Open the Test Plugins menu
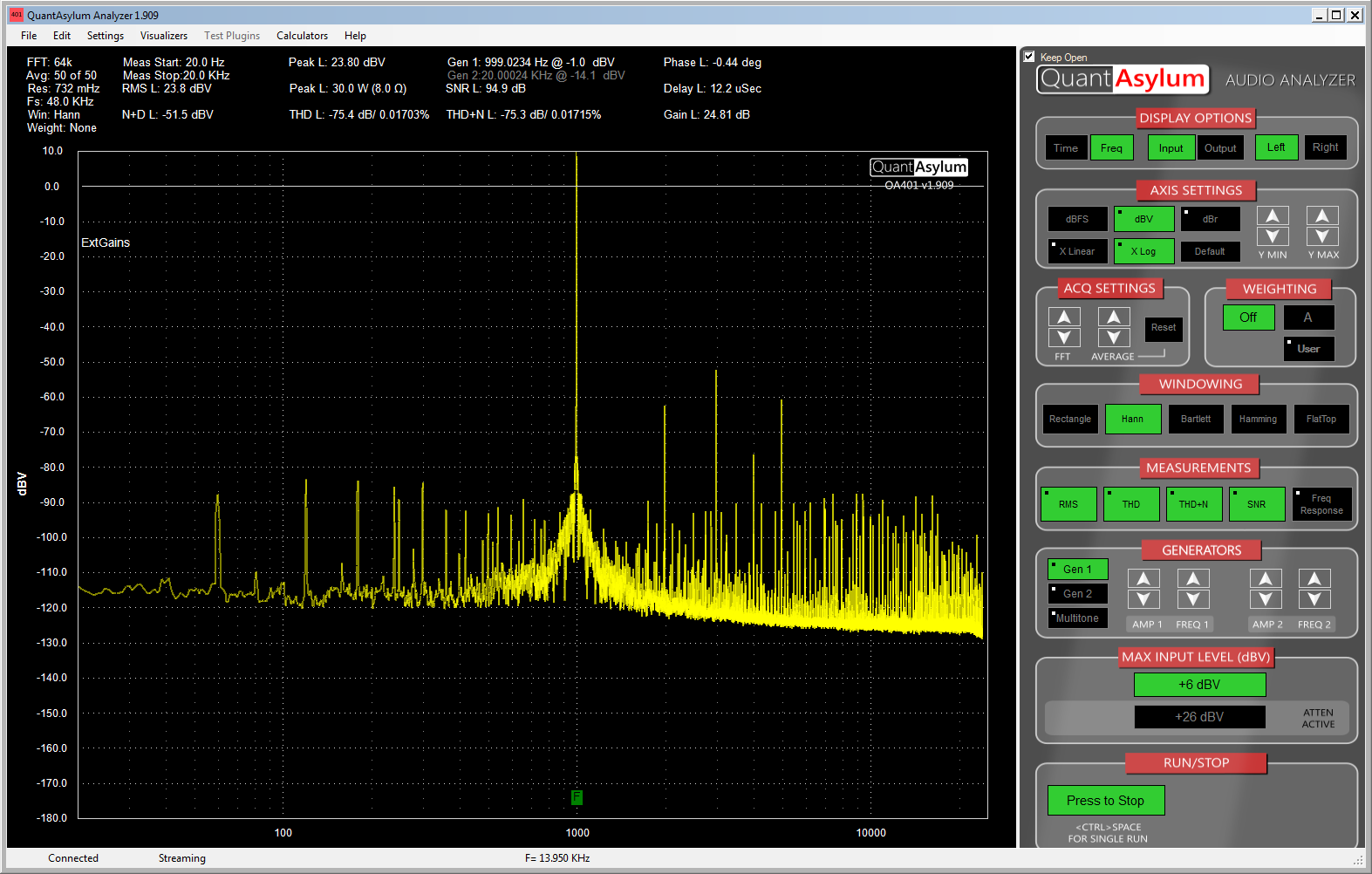 [232, 36]
